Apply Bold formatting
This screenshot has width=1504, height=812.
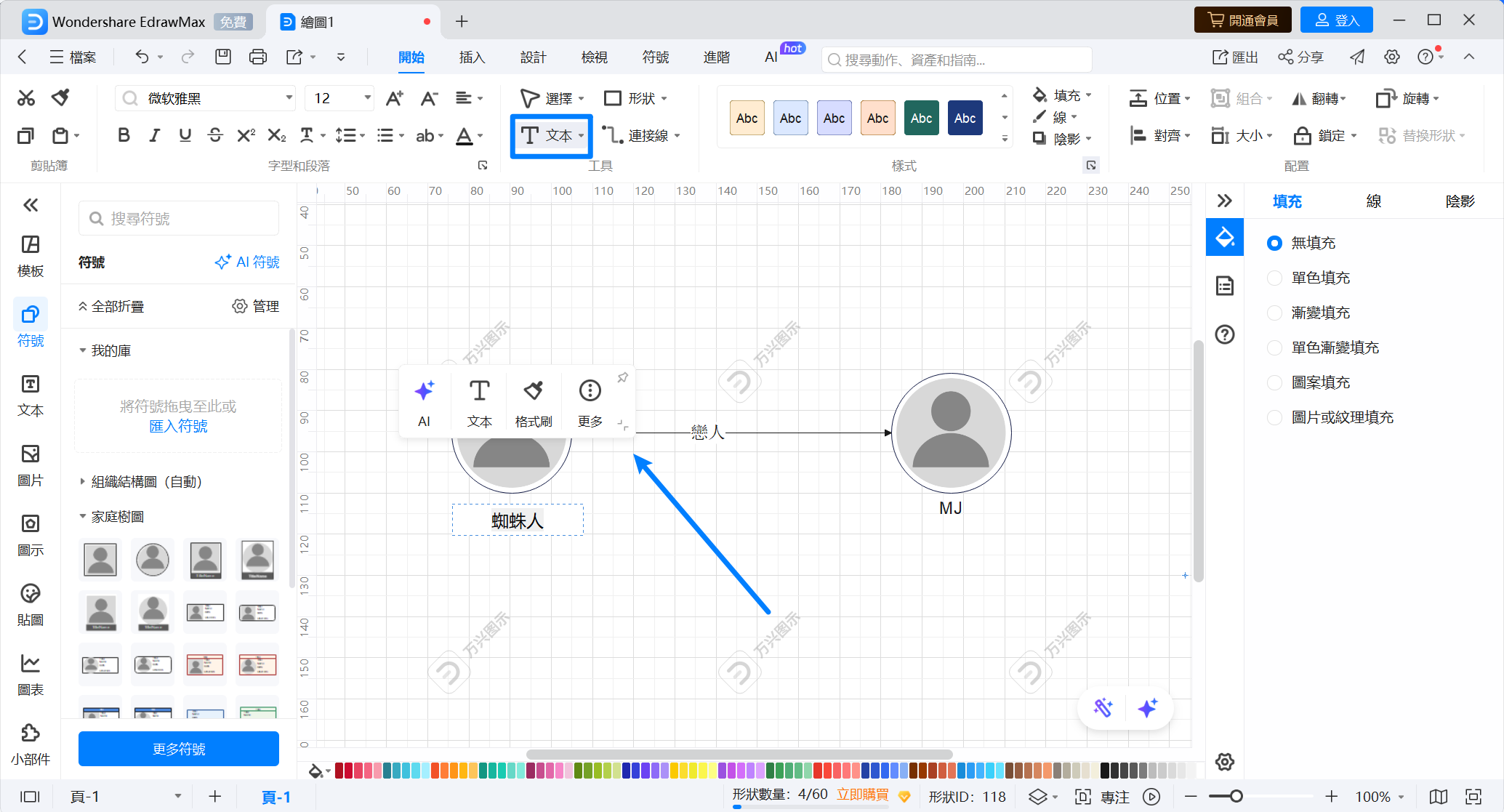click(124, 135)
